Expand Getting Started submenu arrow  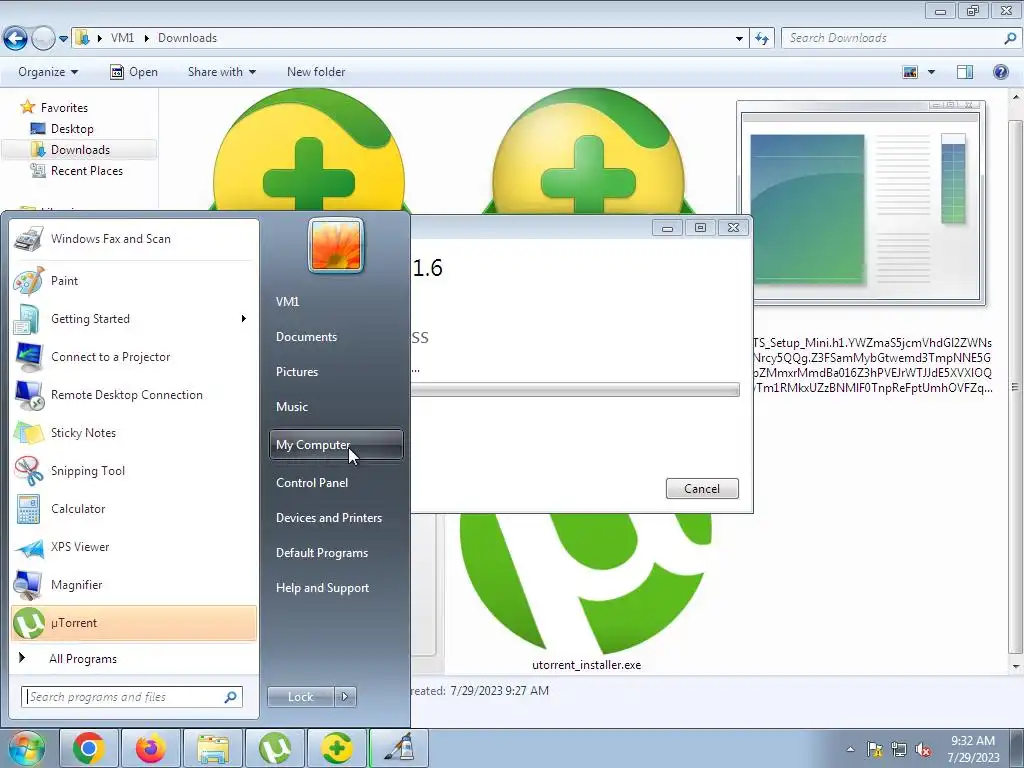pyautogui.click(x=244, y=319)
